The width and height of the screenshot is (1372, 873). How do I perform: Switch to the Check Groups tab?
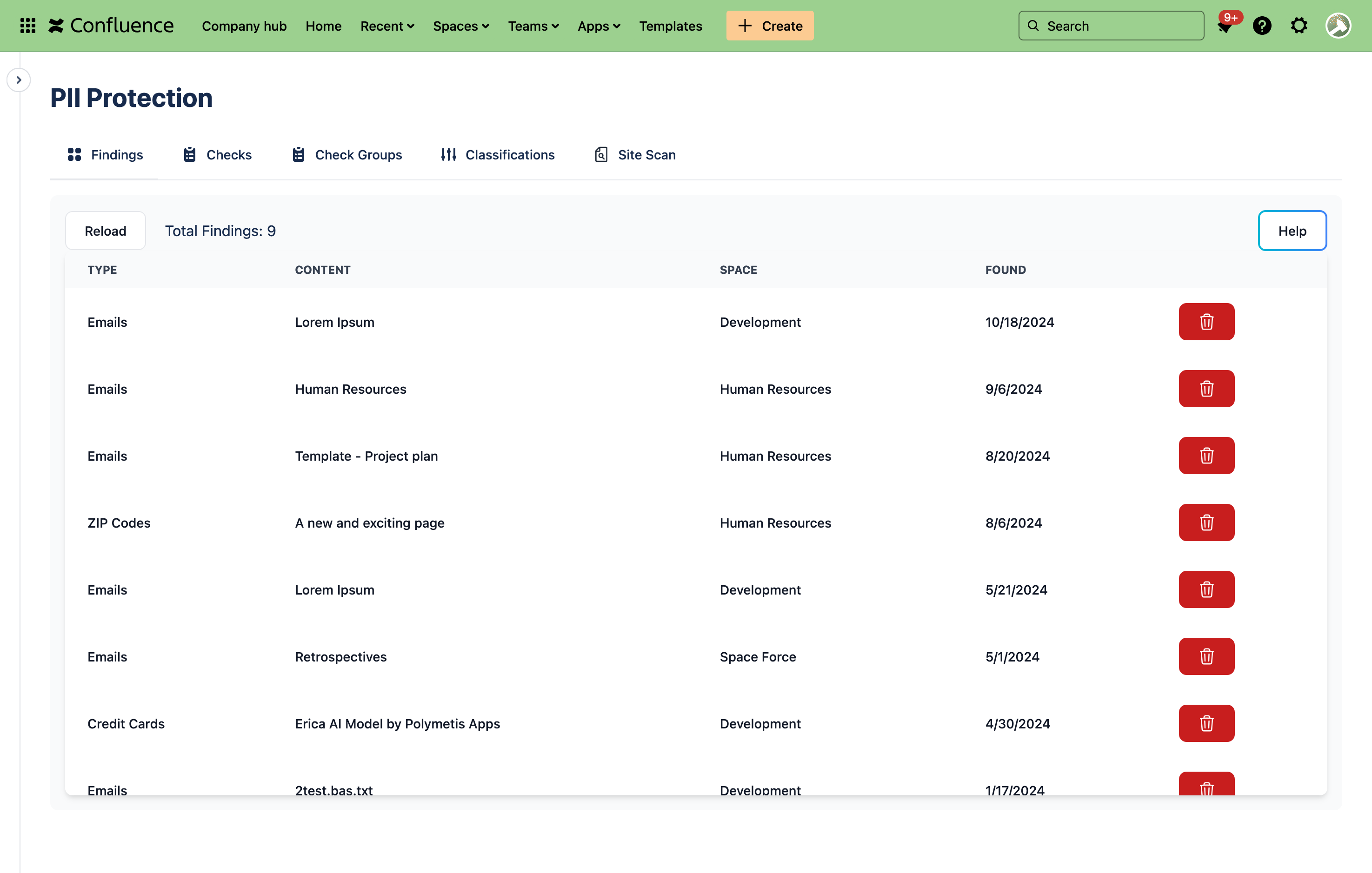[346, 154]
